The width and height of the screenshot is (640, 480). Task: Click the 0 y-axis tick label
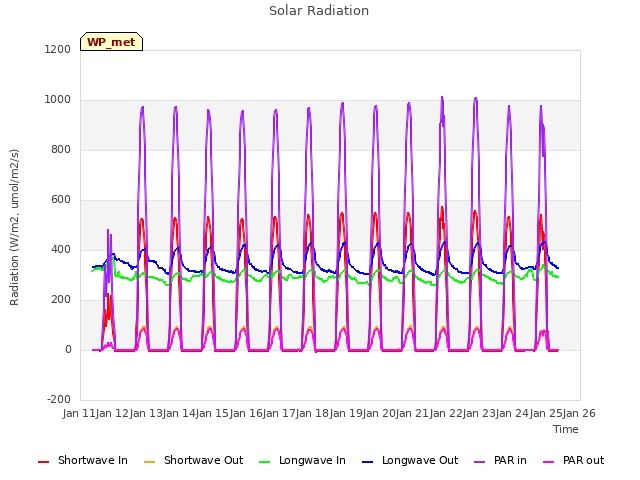point(68,349)
